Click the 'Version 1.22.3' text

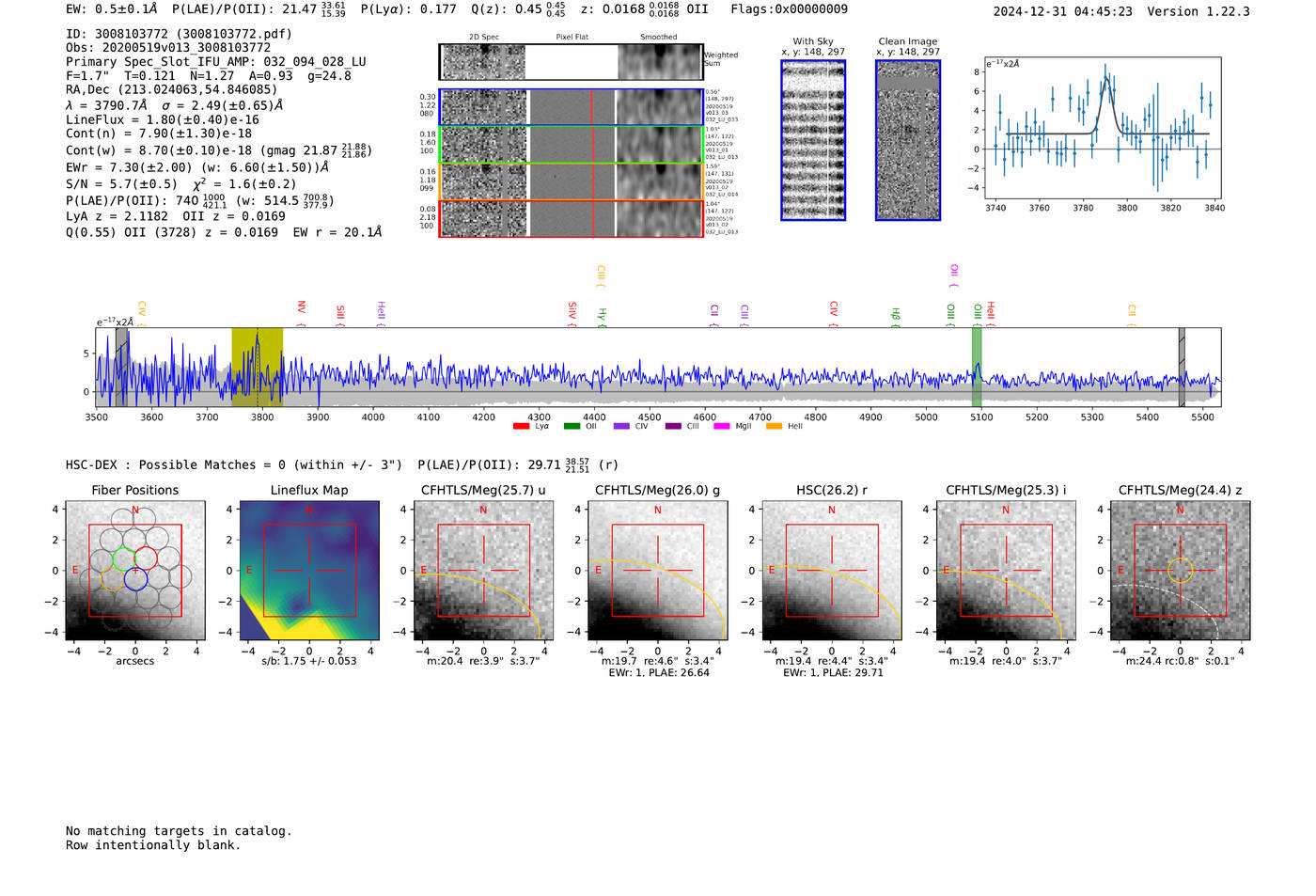[1198, 11]
